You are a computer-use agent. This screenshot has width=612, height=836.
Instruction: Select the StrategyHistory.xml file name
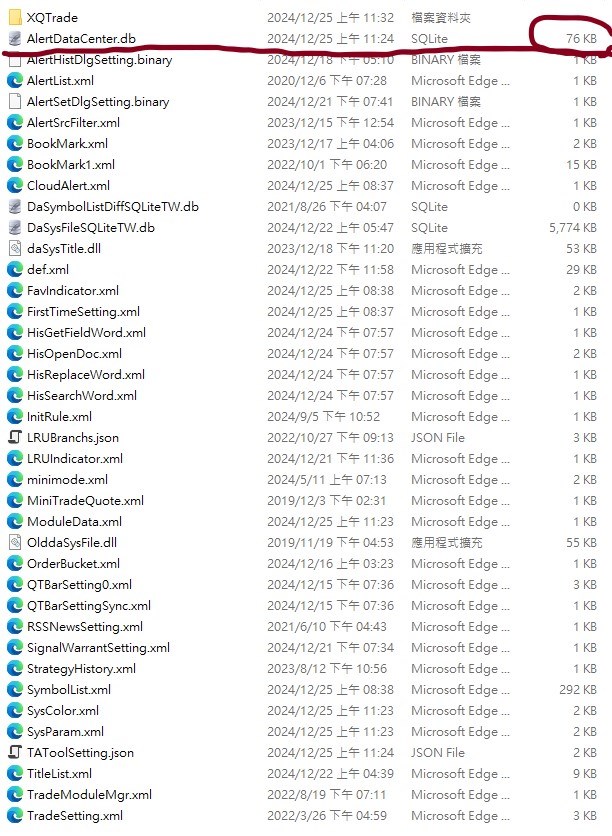click(82, 669)
